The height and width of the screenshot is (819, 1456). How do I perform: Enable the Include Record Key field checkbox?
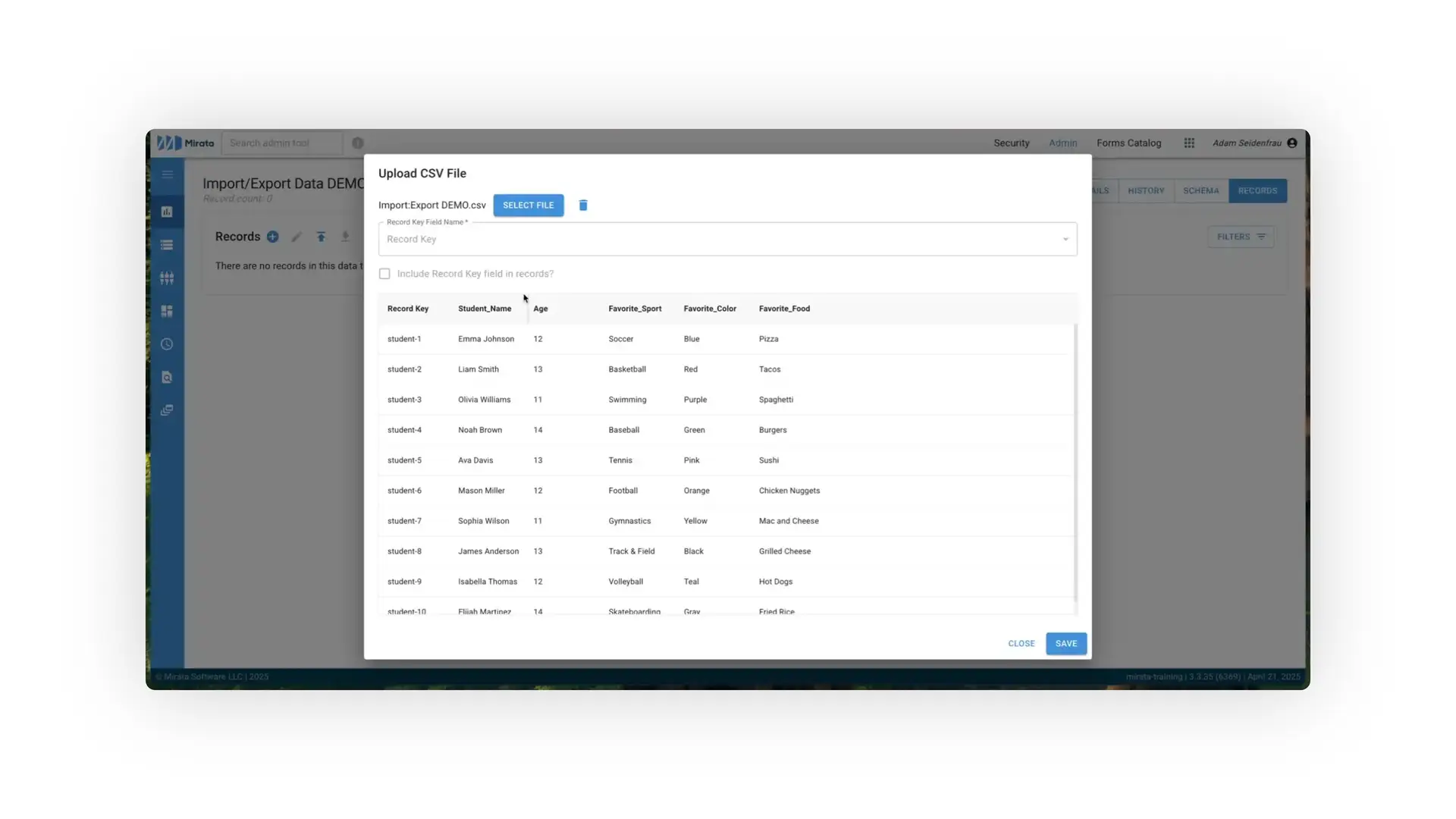tap(384, 274)
